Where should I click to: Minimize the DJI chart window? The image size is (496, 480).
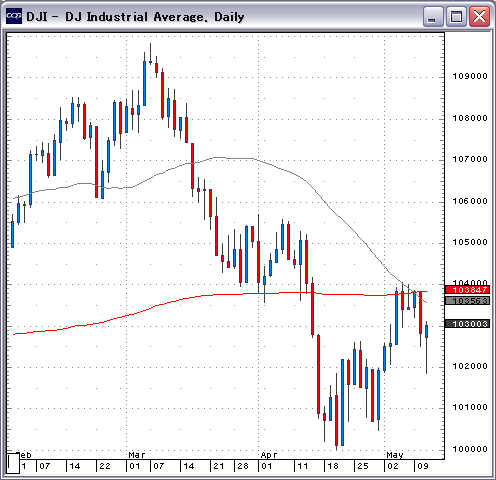(x=433, y=16)
